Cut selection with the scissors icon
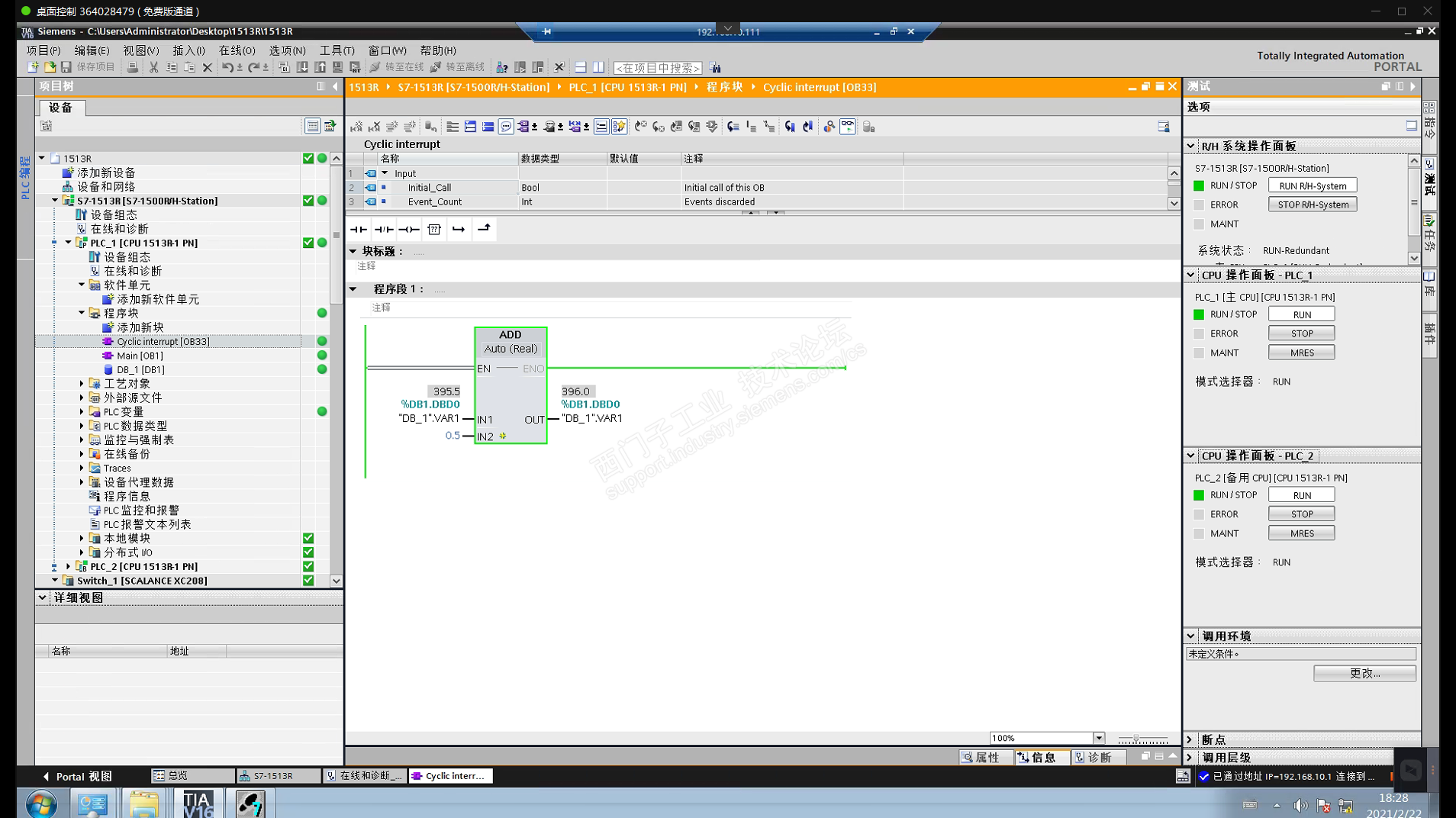This screenshot has width=1456, height=818. [153, 67]
